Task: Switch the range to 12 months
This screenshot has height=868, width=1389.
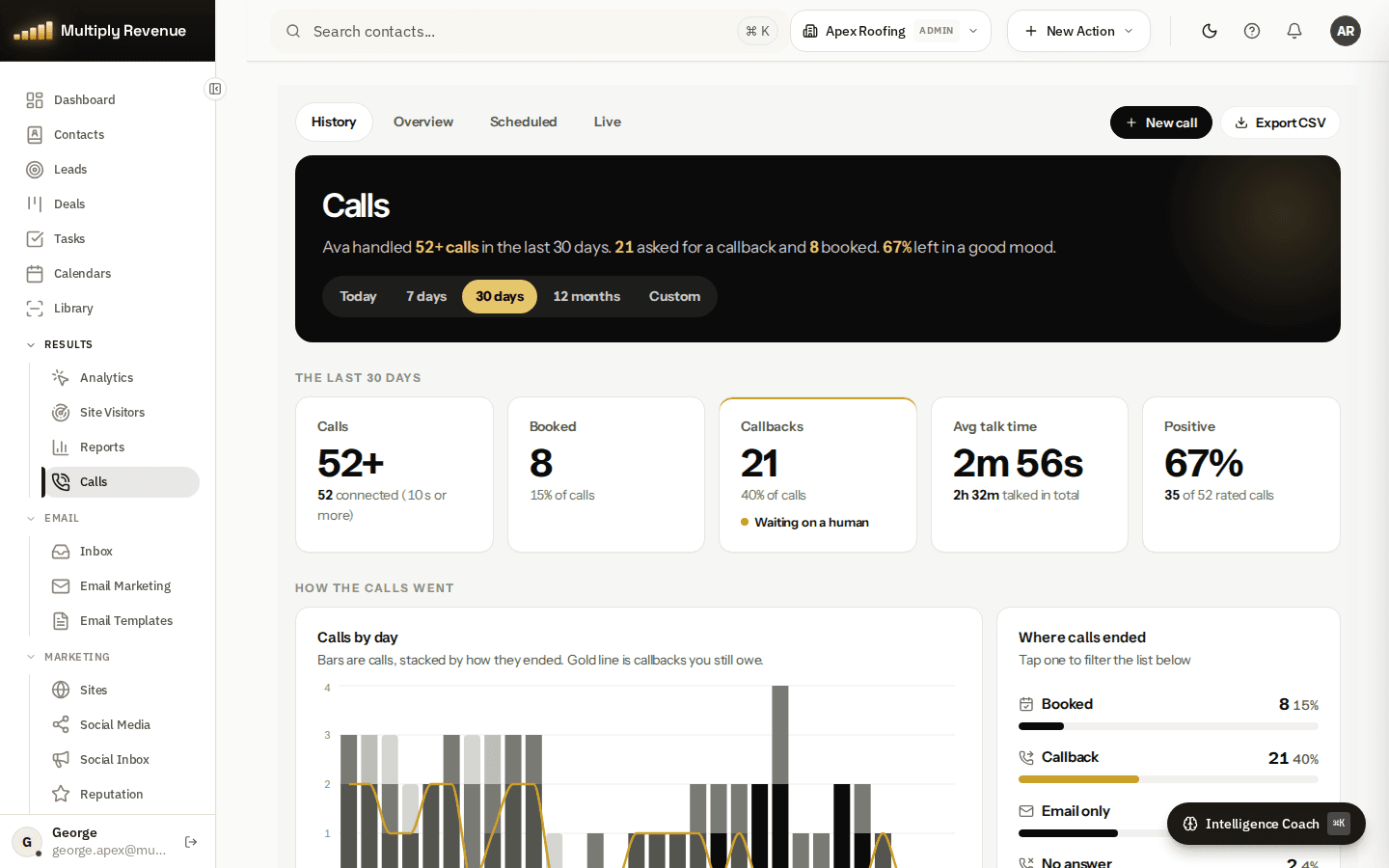Action: click(586, 296)
